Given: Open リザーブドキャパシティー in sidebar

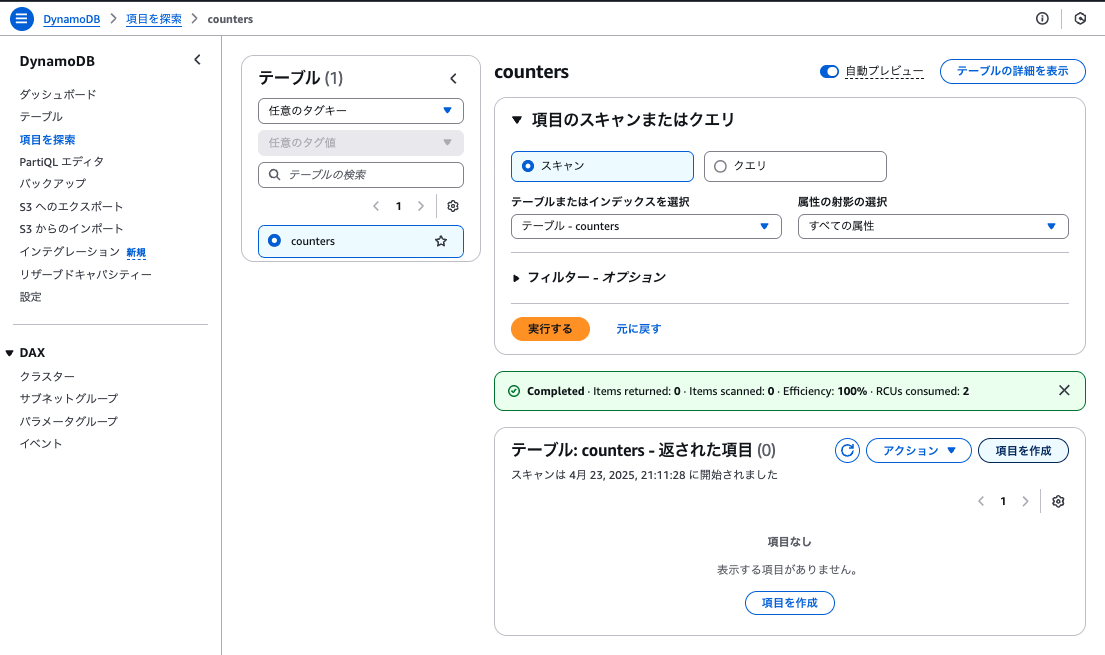Looking at the screenshot, I should (x=85, y=274).
